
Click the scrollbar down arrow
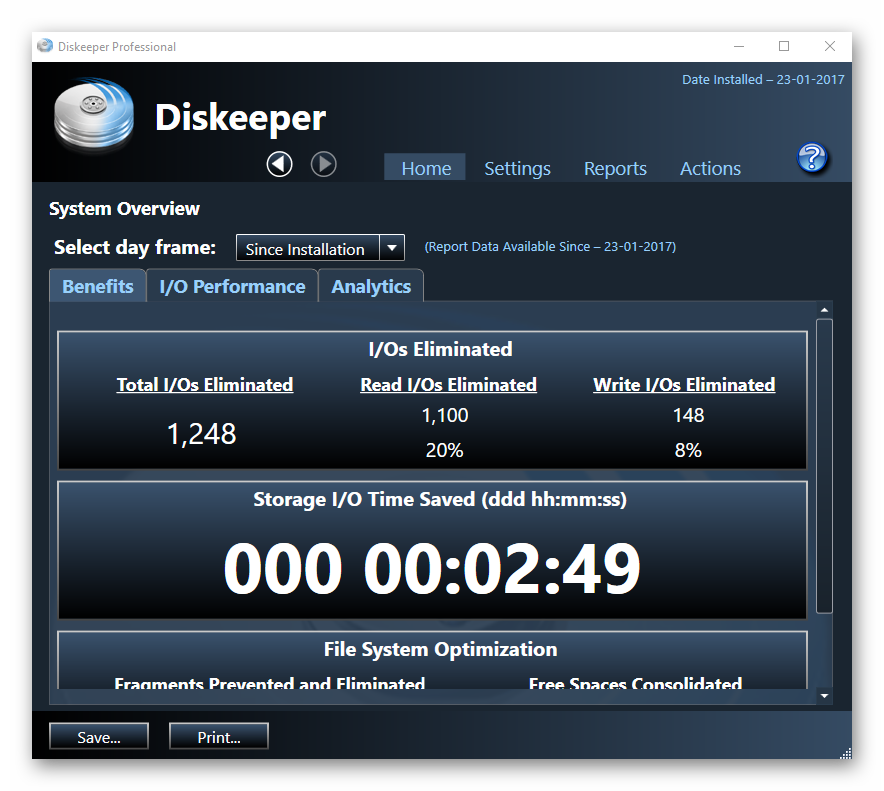point(824,696)
